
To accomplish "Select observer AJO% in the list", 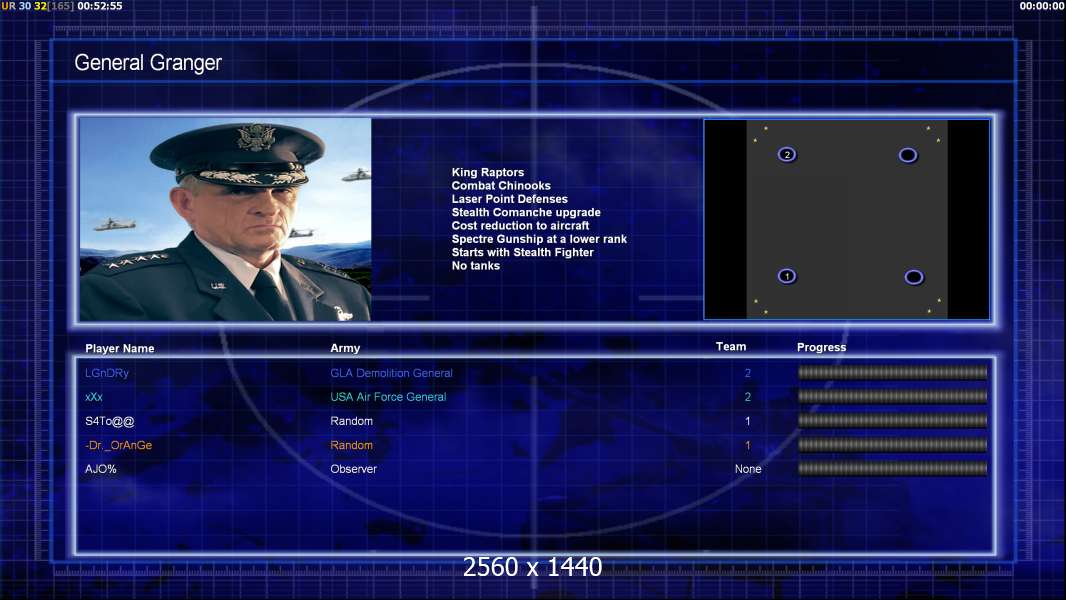I will (x=101, y=469).
